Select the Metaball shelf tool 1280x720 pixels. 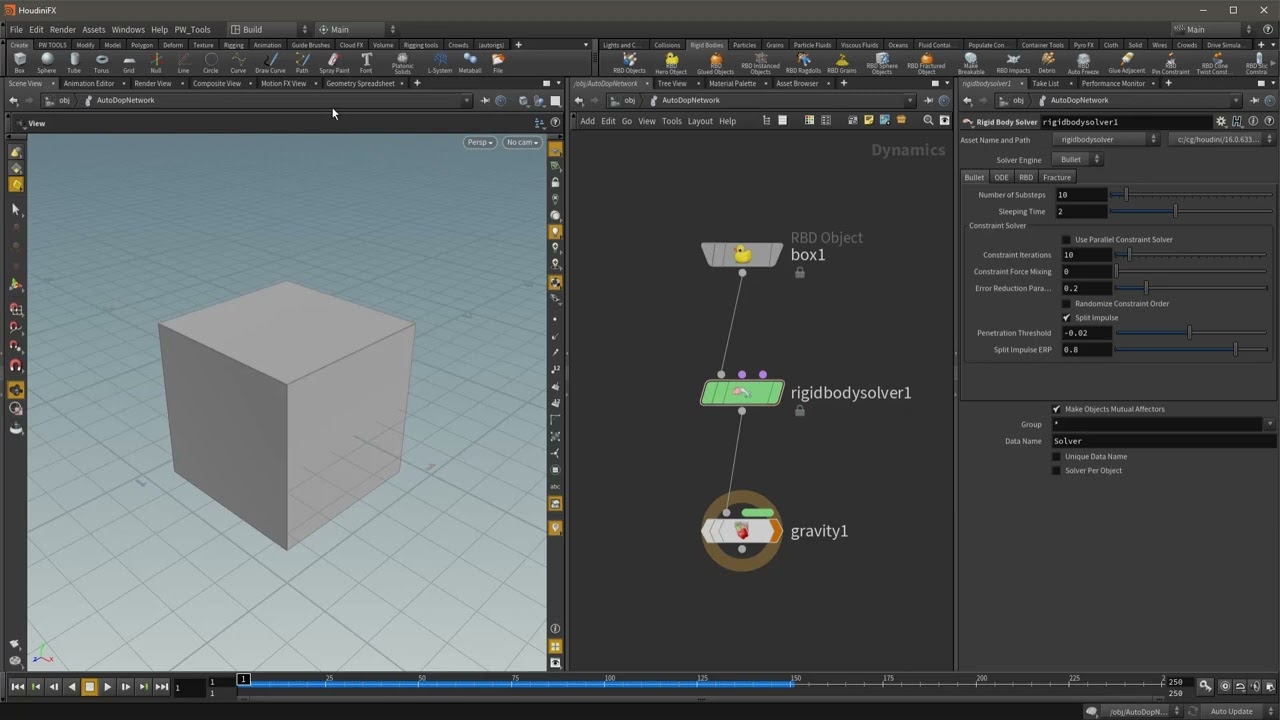(470, 63)
